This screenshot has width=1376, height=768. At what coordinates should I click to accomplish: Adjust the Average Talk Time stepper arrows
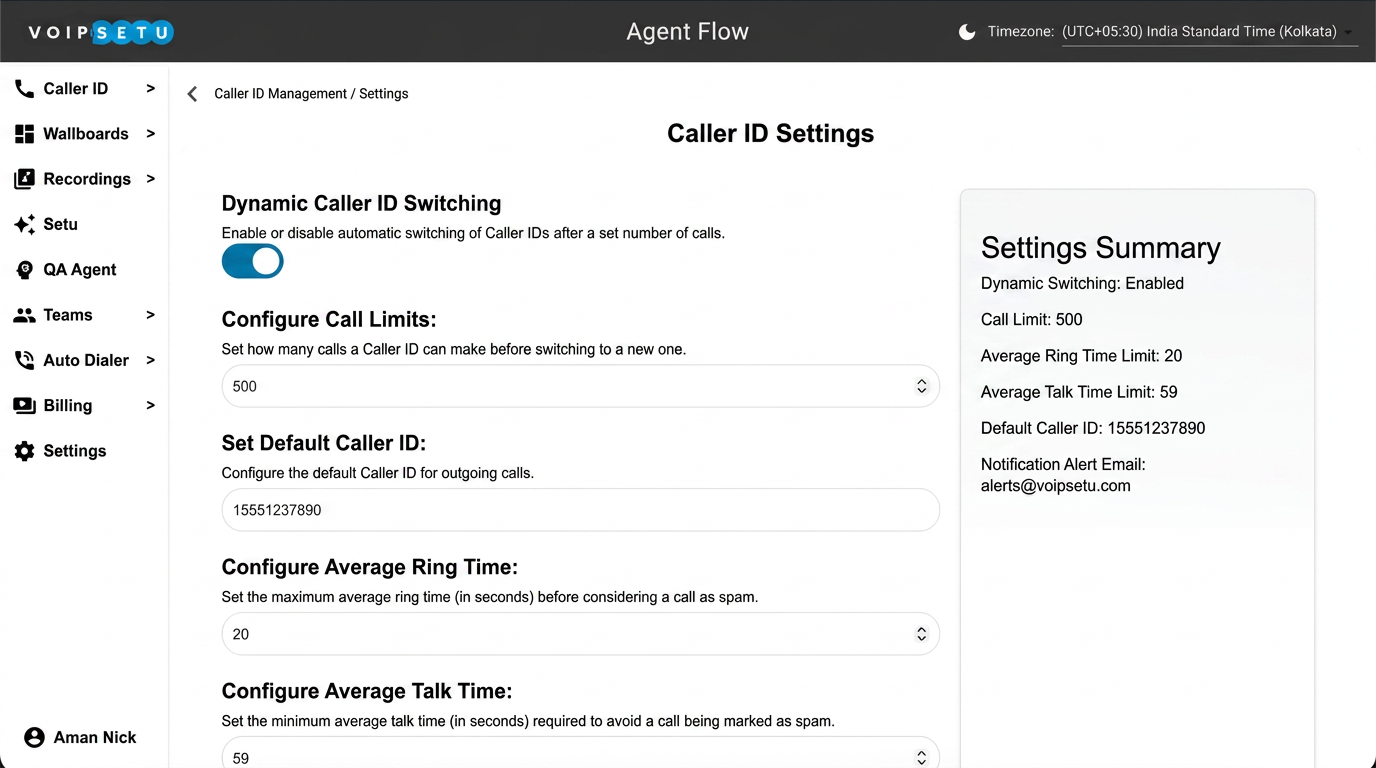click(x=922, y=758)
